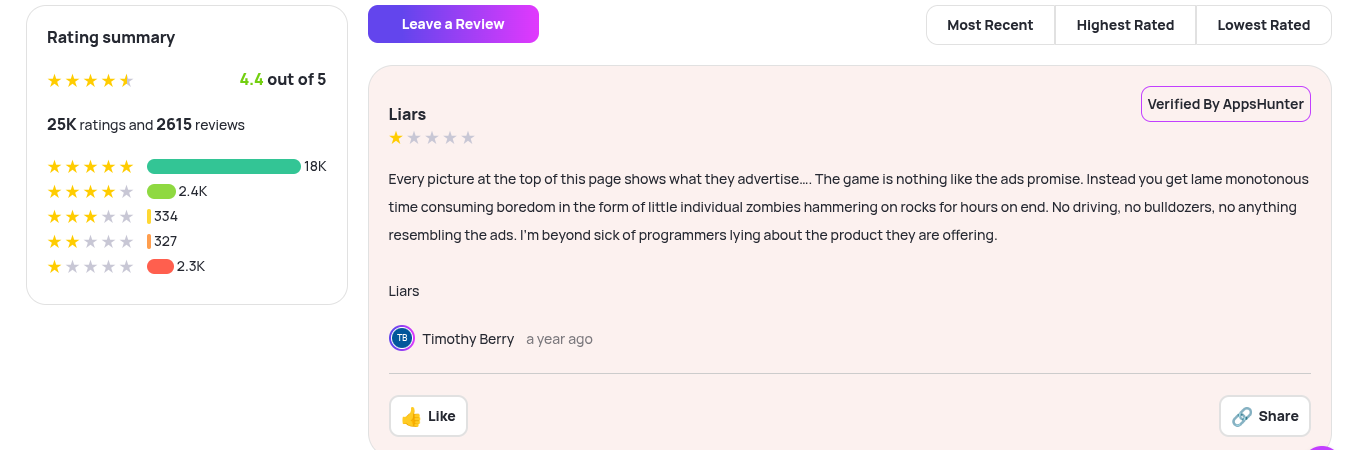This screenshot has width=1359, height=450.
Task: Click Timothy Berry's TB avatar
Action: (402, 338)
